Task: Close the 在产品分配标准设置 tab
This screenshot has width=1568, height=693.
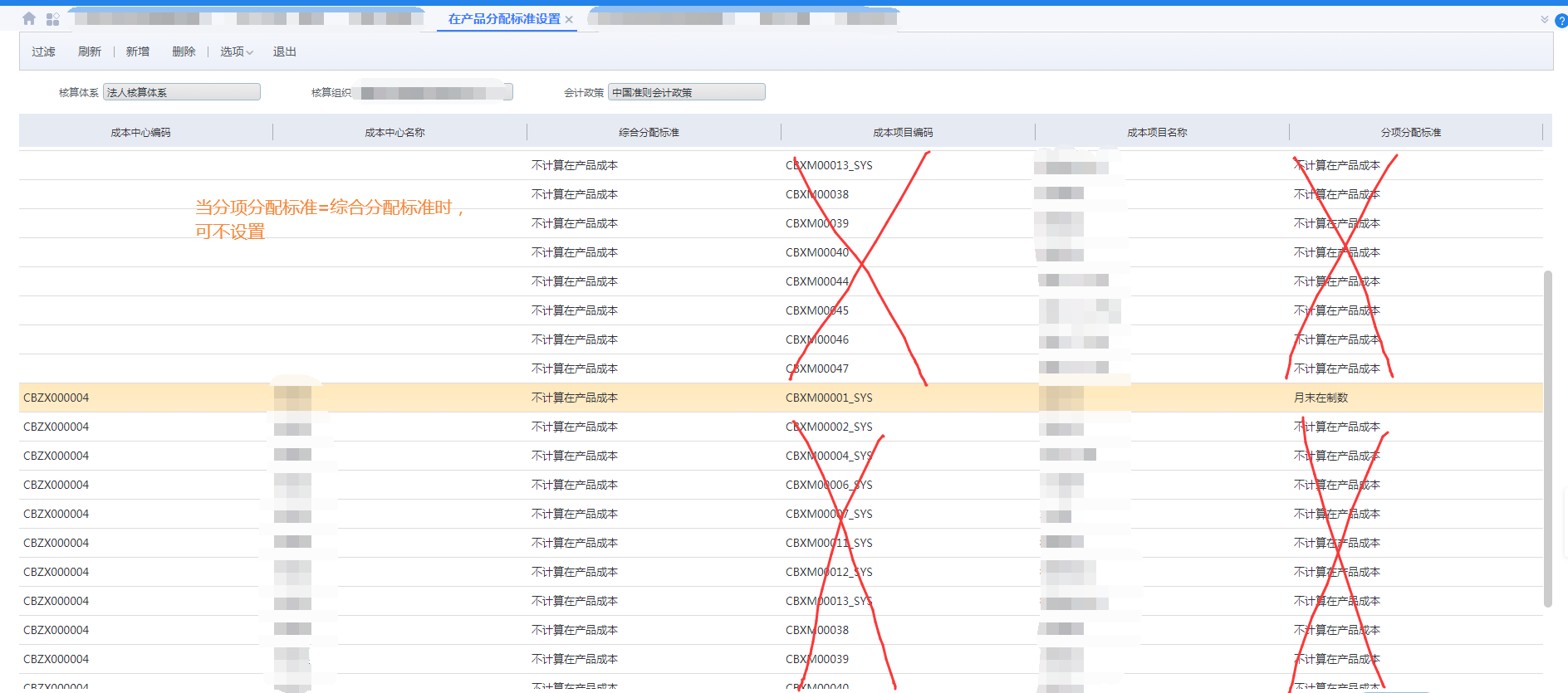Action: click(x=569, y=20)
